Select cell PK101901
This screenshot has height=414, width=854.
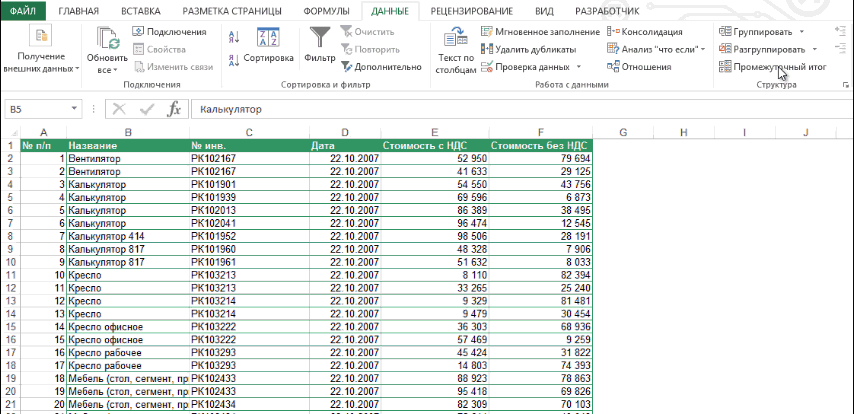click(x=249, y=184)
